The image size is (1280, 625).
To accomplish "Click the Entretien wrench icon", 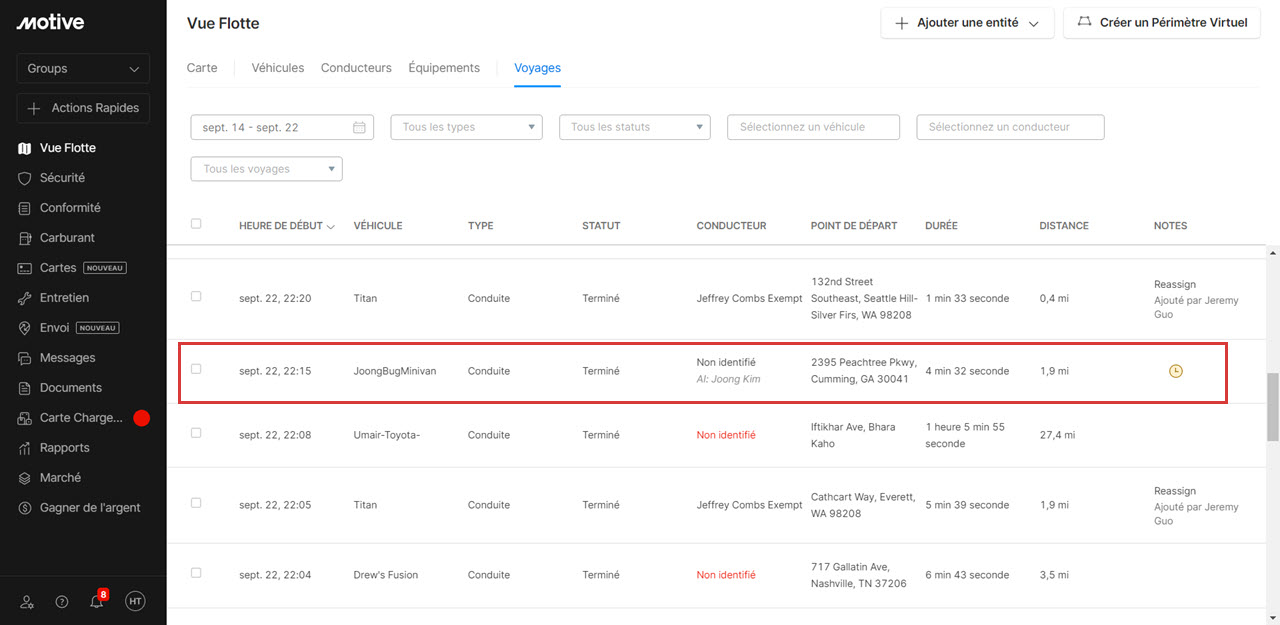I will [x=25, y=298].
